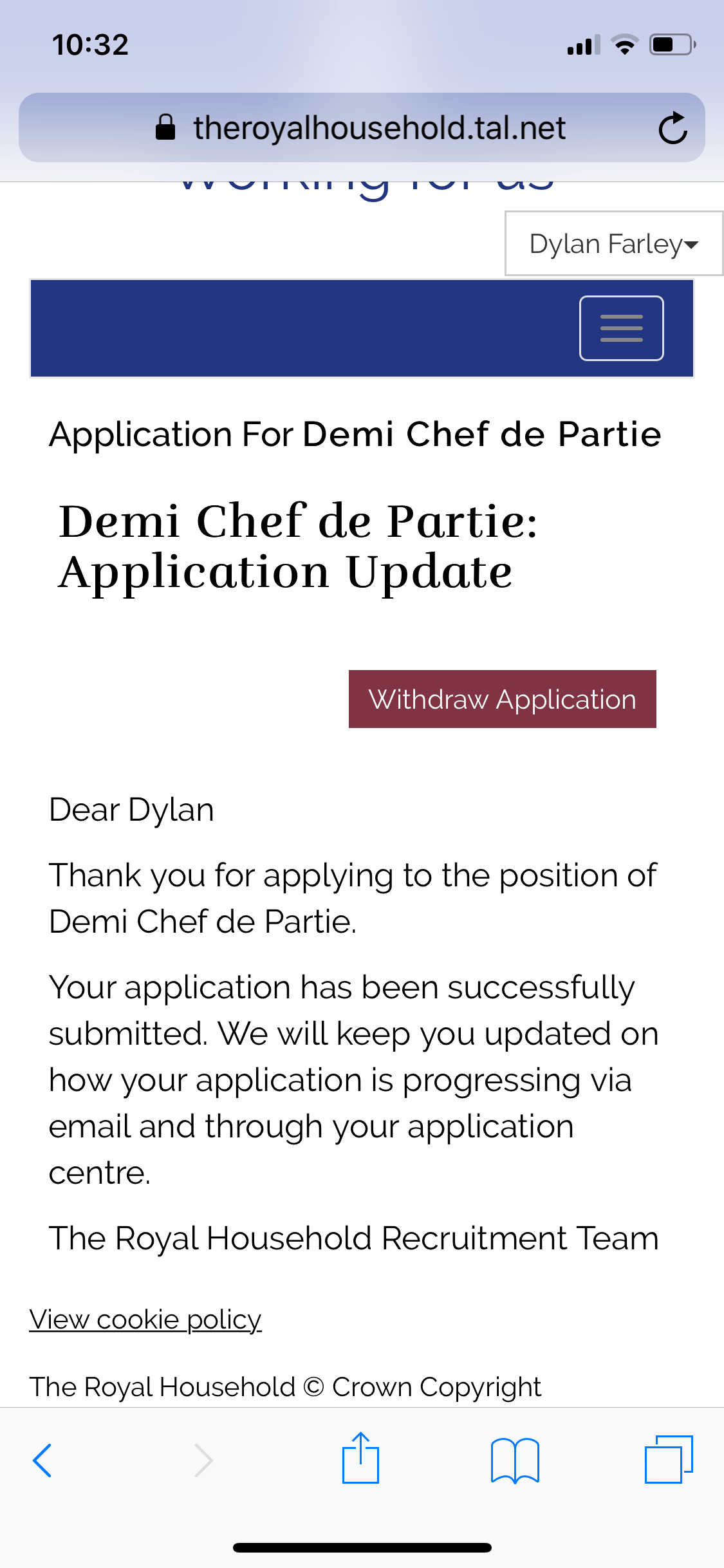Show open tabs with the tabs icon

coord(669,1459)
